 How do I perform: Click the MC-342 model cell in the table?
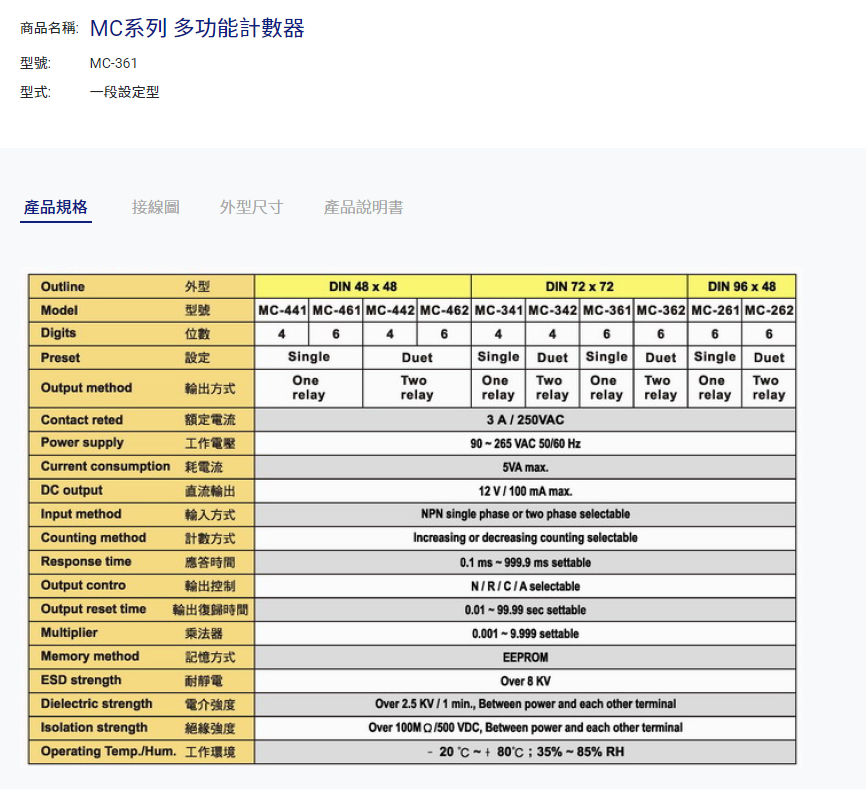coord(552,311)
